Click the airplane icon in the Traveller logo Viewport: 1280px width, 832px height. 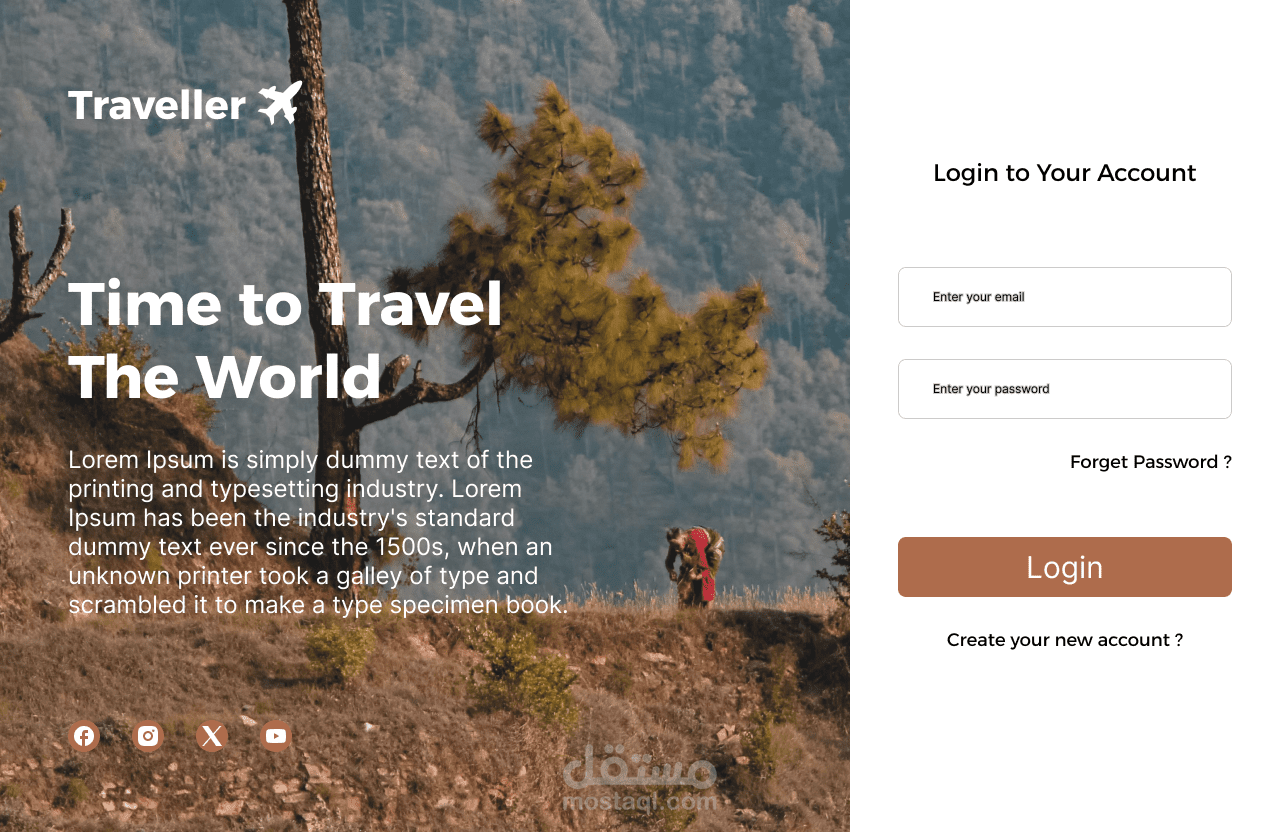[280, 103]
